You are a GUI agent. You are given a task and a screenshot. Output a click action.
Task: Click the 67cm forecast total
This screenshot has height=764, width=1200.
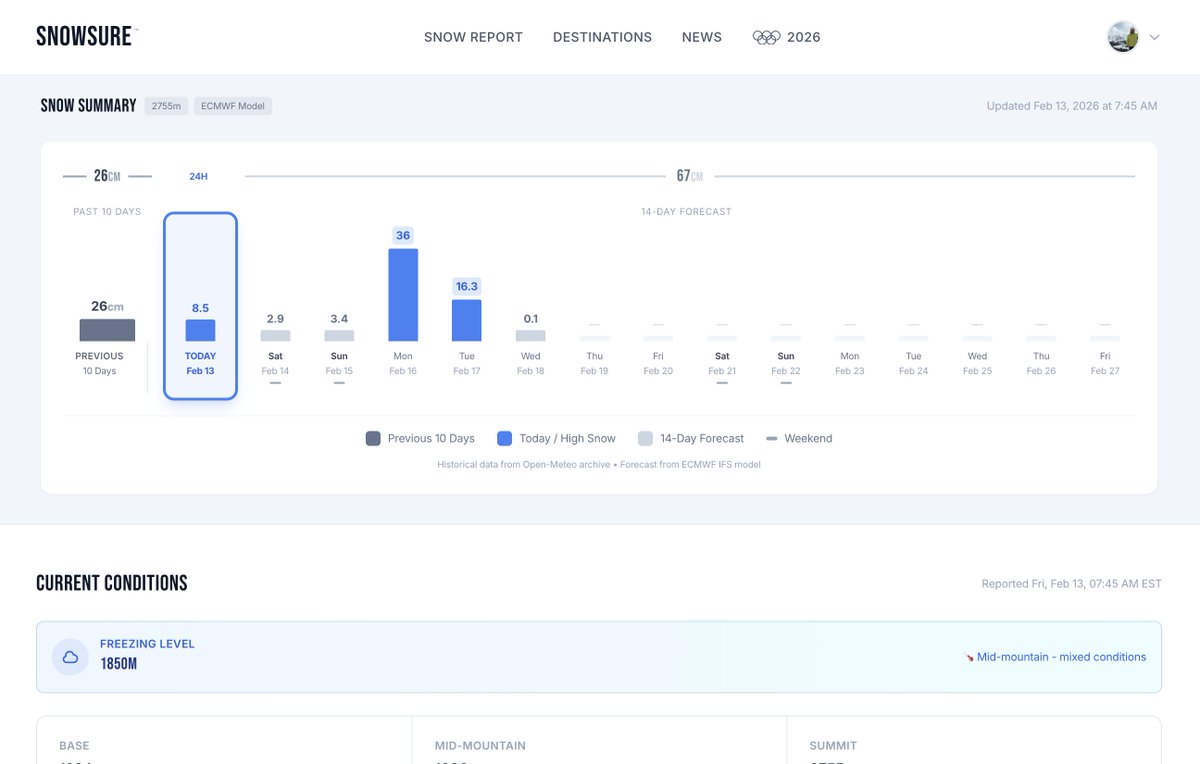(690, 176)
